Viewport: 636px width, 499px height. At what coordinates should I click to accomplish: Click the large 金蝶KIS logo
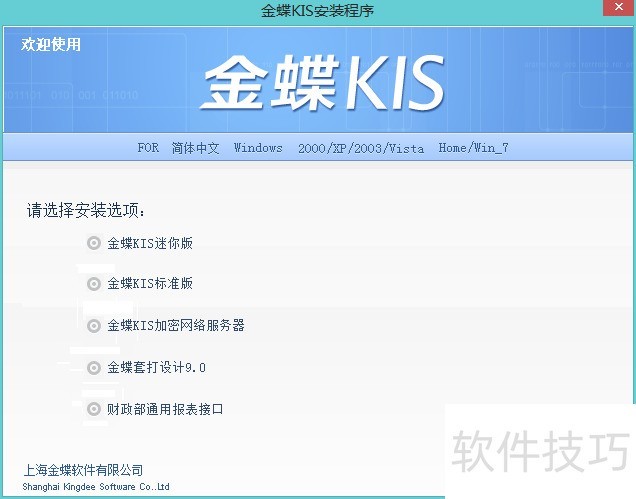click(322, 83)
